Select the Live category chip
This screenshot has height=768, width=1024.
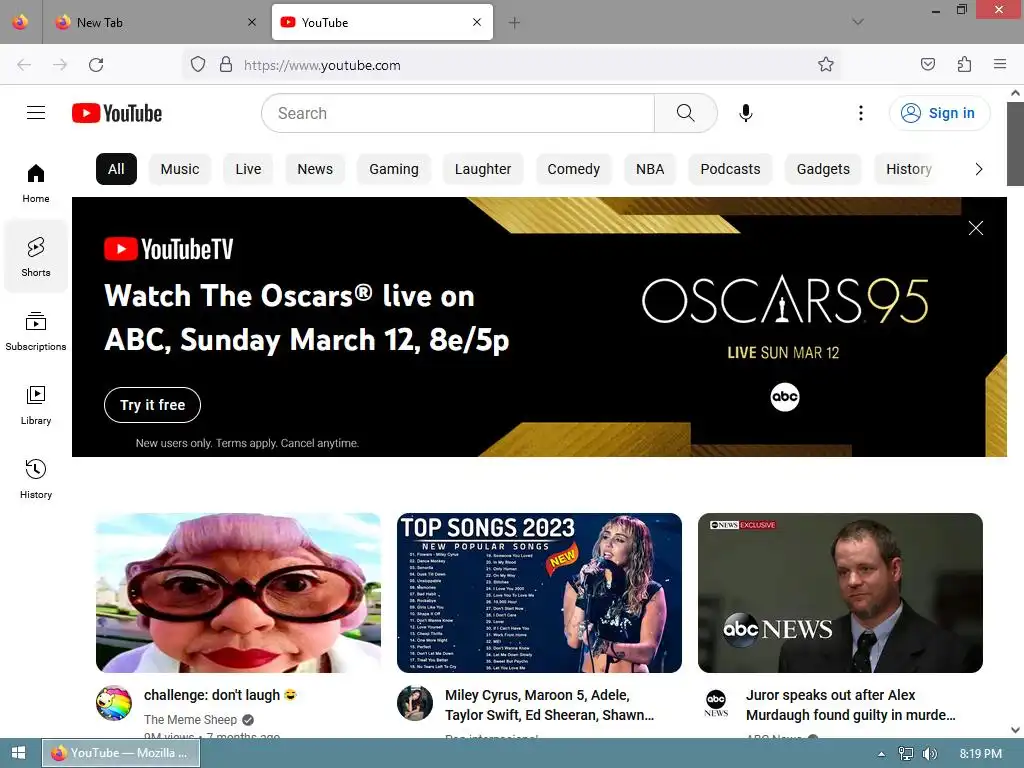[248, 169]
